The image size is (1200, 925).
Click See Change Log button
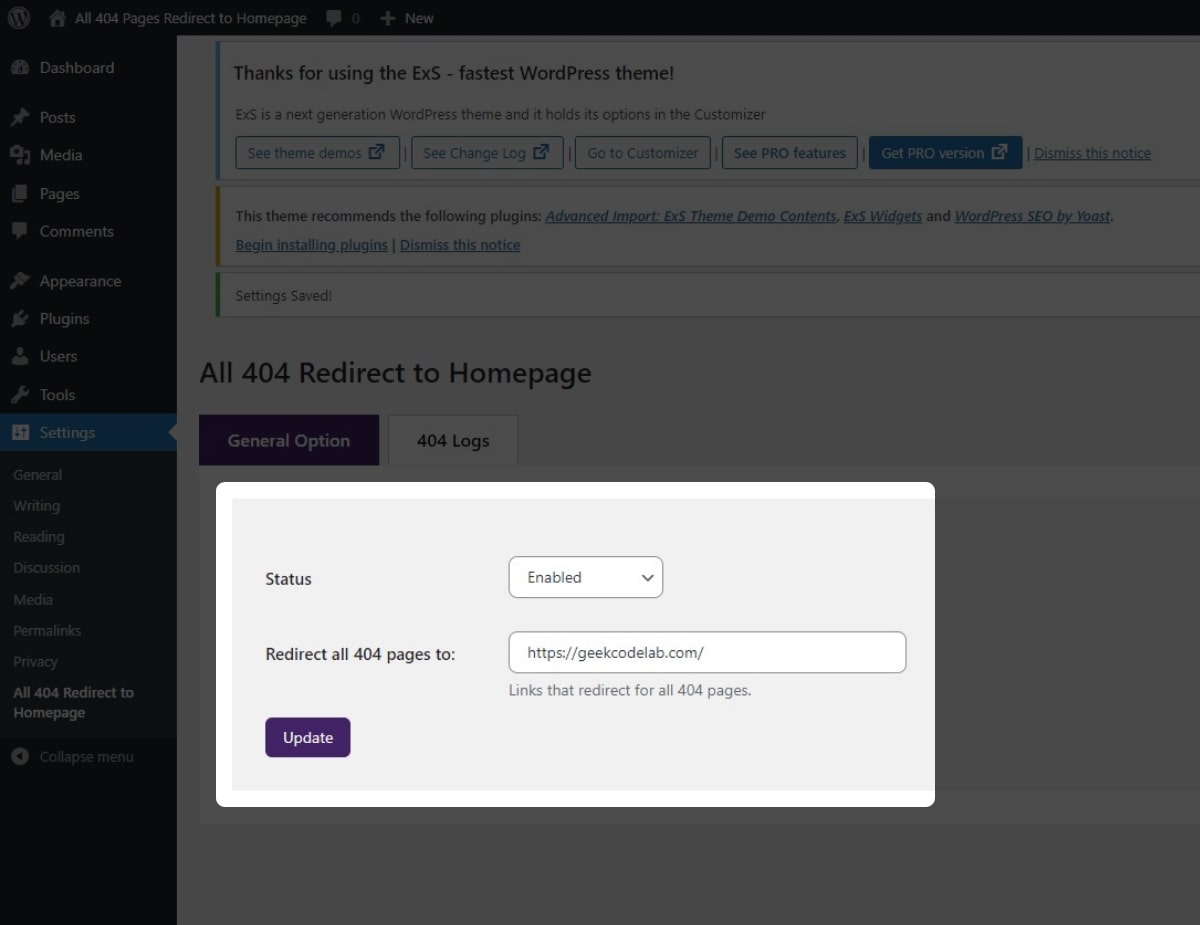pos(487,153)
